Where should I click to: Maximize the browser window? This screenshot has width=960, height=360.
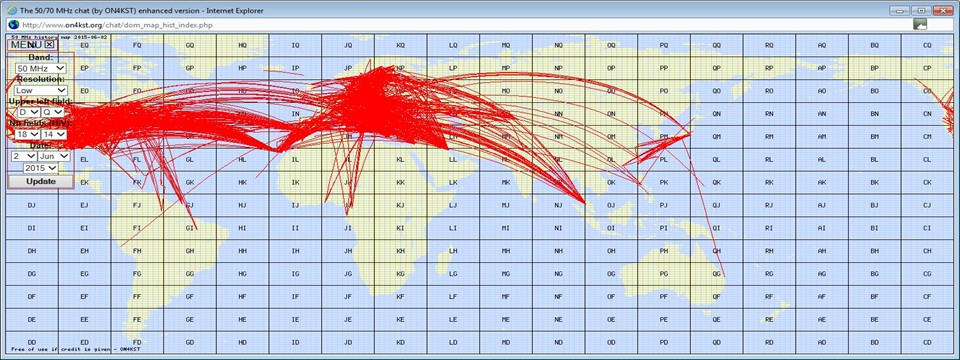(921, 10)
